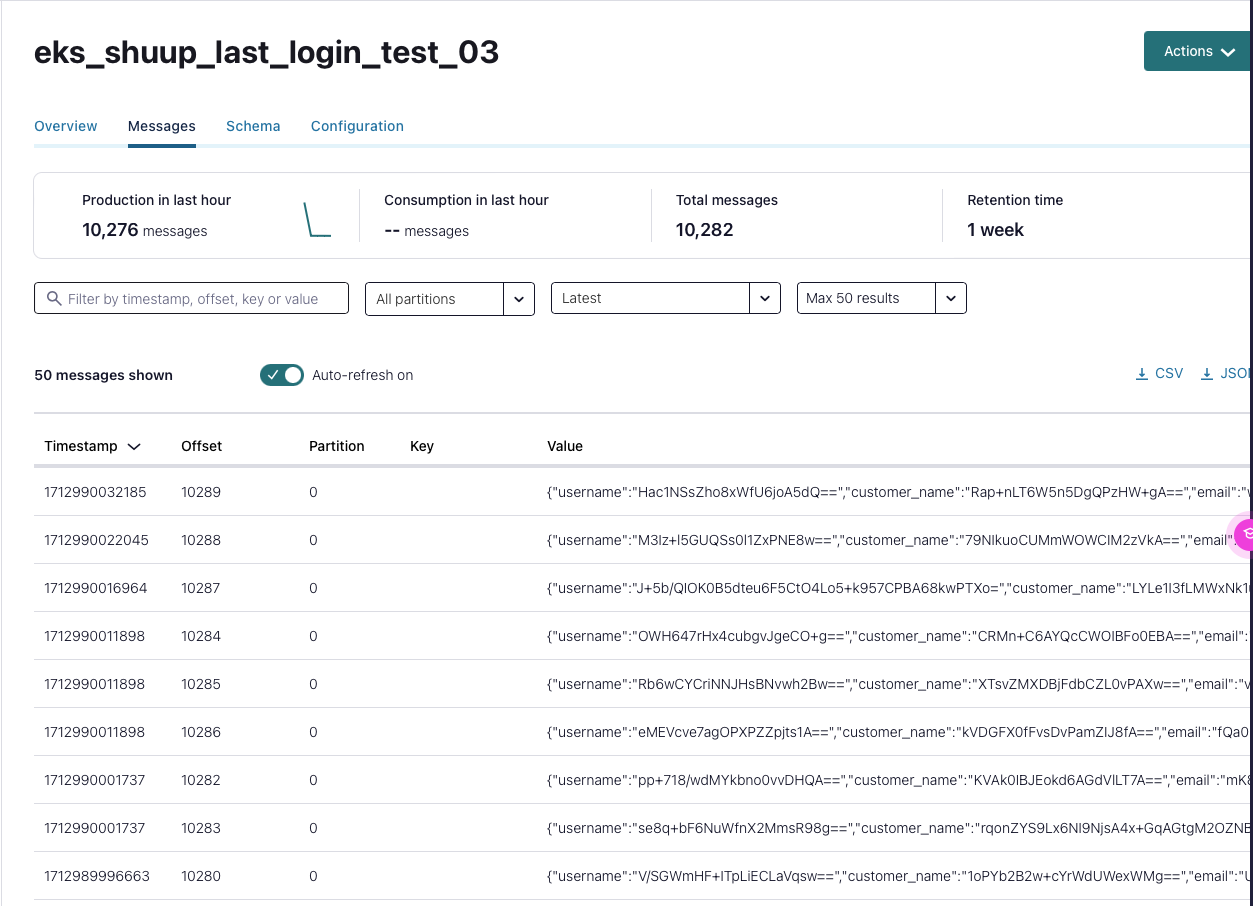1253x906 pixels.
Task: Click offset 10289 cell
Action: (201, 492)
